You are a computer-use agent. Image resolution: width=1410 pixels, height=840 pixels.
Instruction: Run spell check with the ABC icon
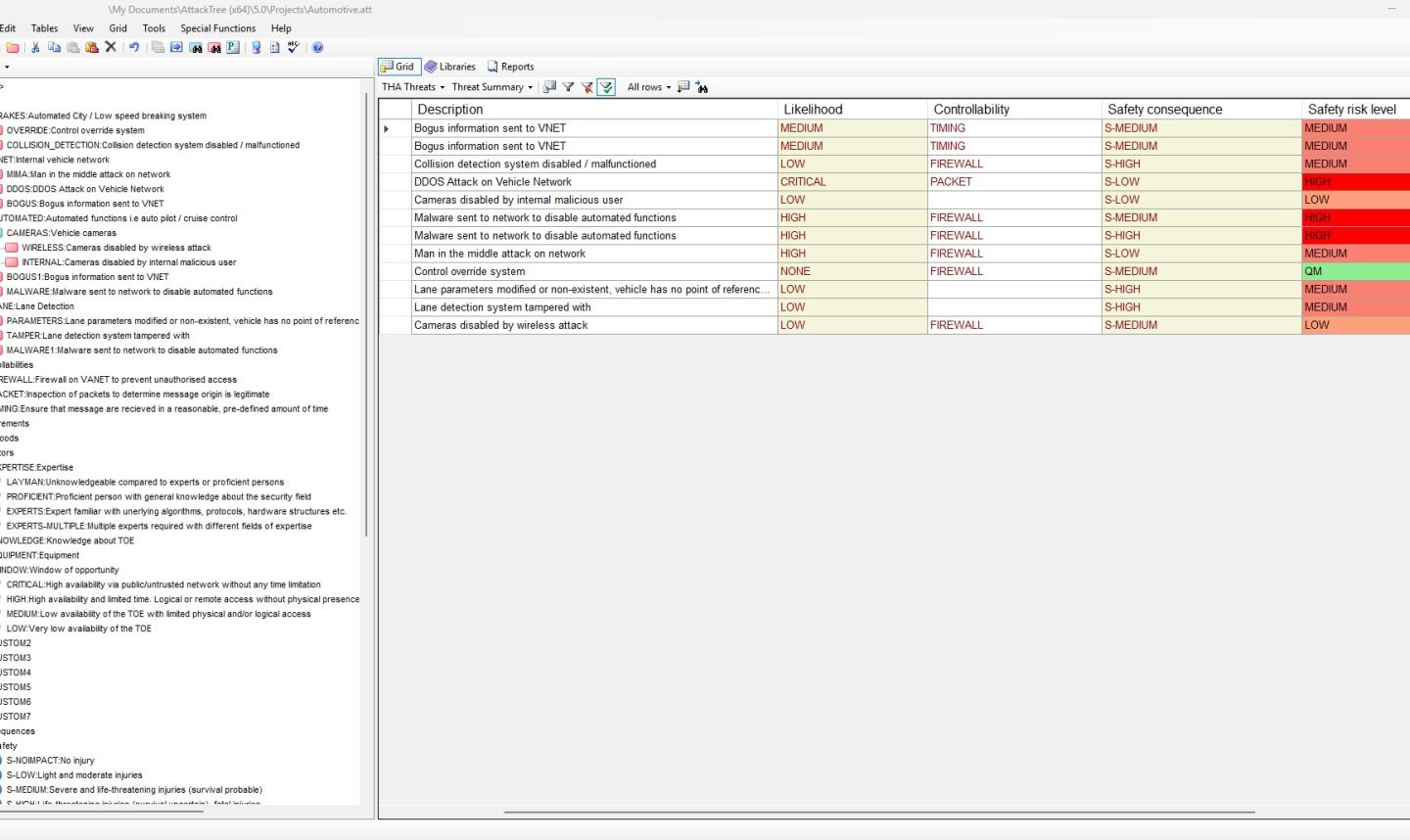tap(293, 47)
